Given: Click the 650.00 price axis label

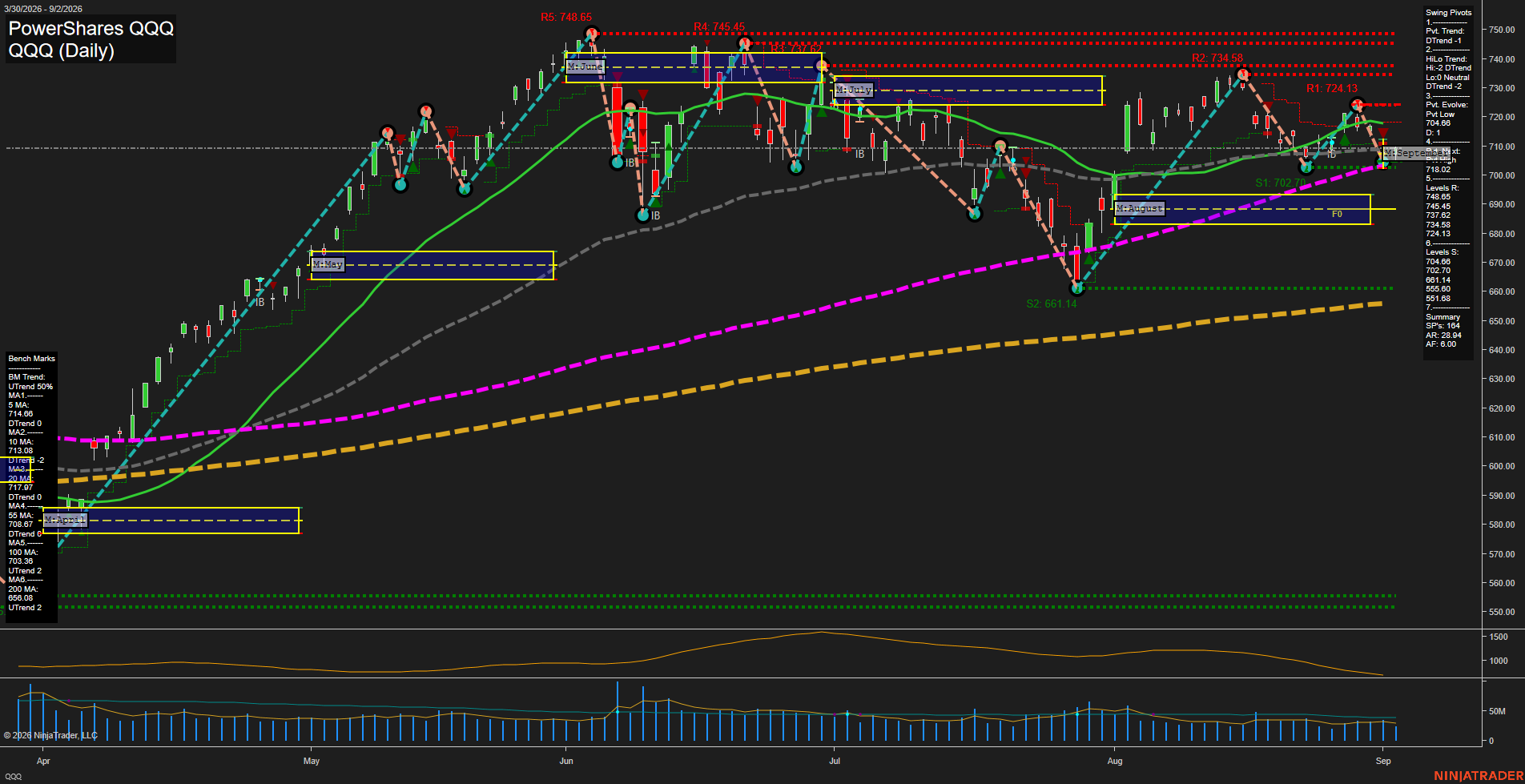Looking at the screenshot, I should (x=1502, y=321).
